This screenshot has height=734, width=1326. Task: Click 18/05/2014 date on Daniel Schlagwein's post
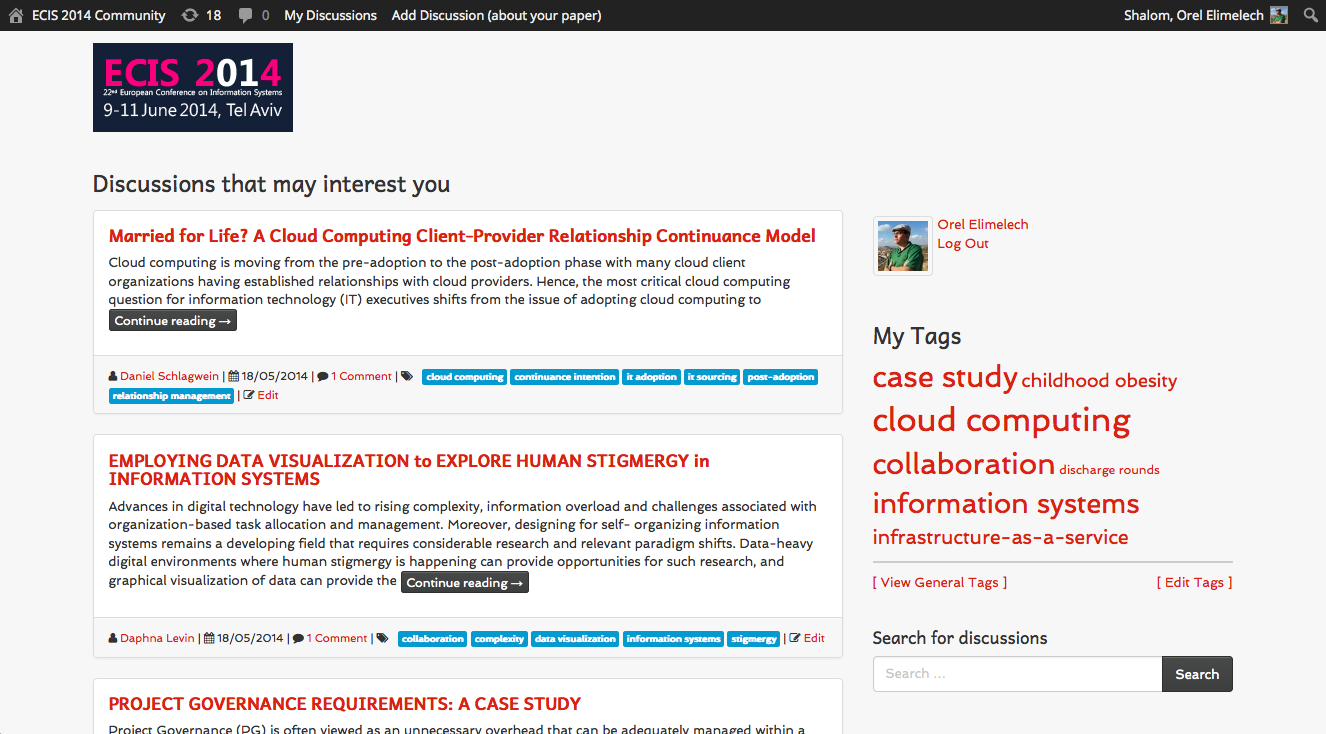pyautogui.click(x=274, y=376)
